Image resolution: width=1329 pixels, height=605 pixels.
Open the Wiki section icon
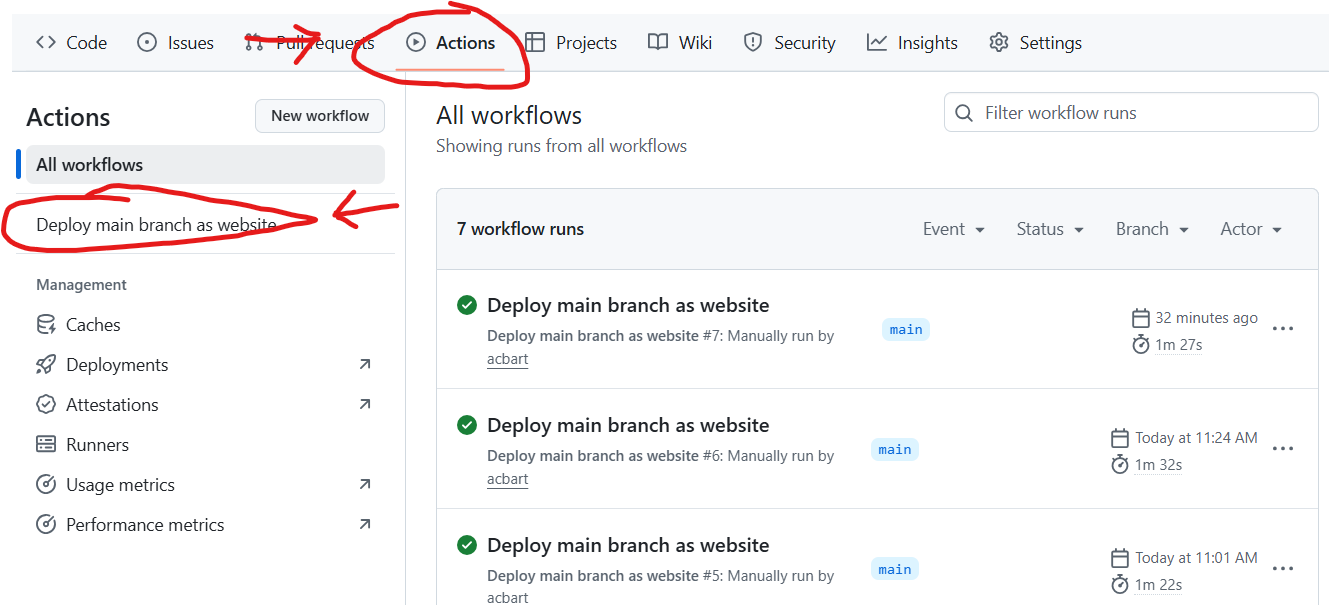(658, 42)
